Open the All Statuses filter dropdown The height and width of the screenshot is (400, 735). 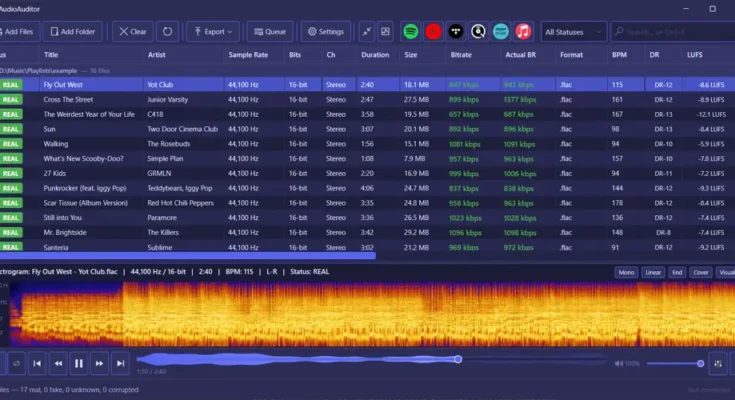(573, 32)
